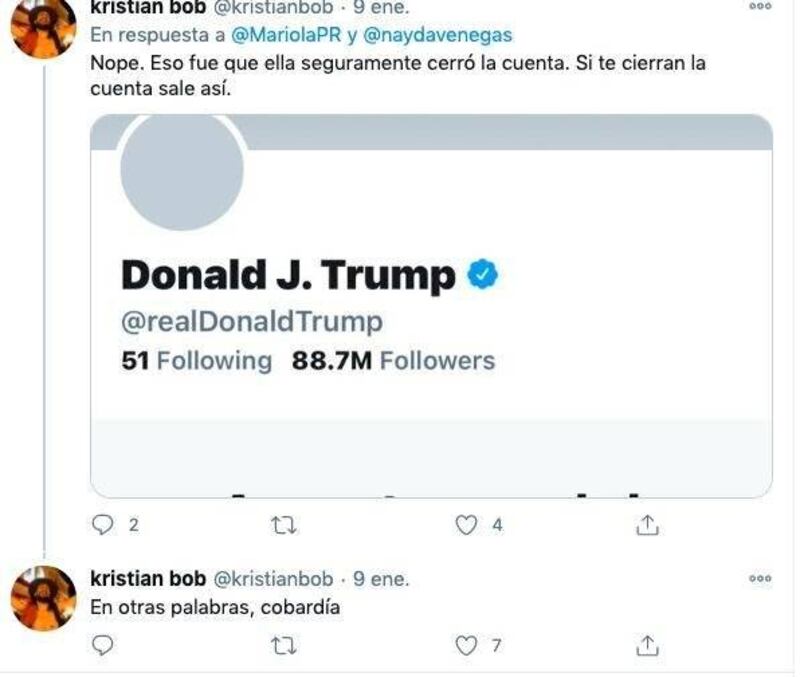Share the first tweet via share icon
The image size is (800, 677).
pyautogui.click(x=647, y=524)
